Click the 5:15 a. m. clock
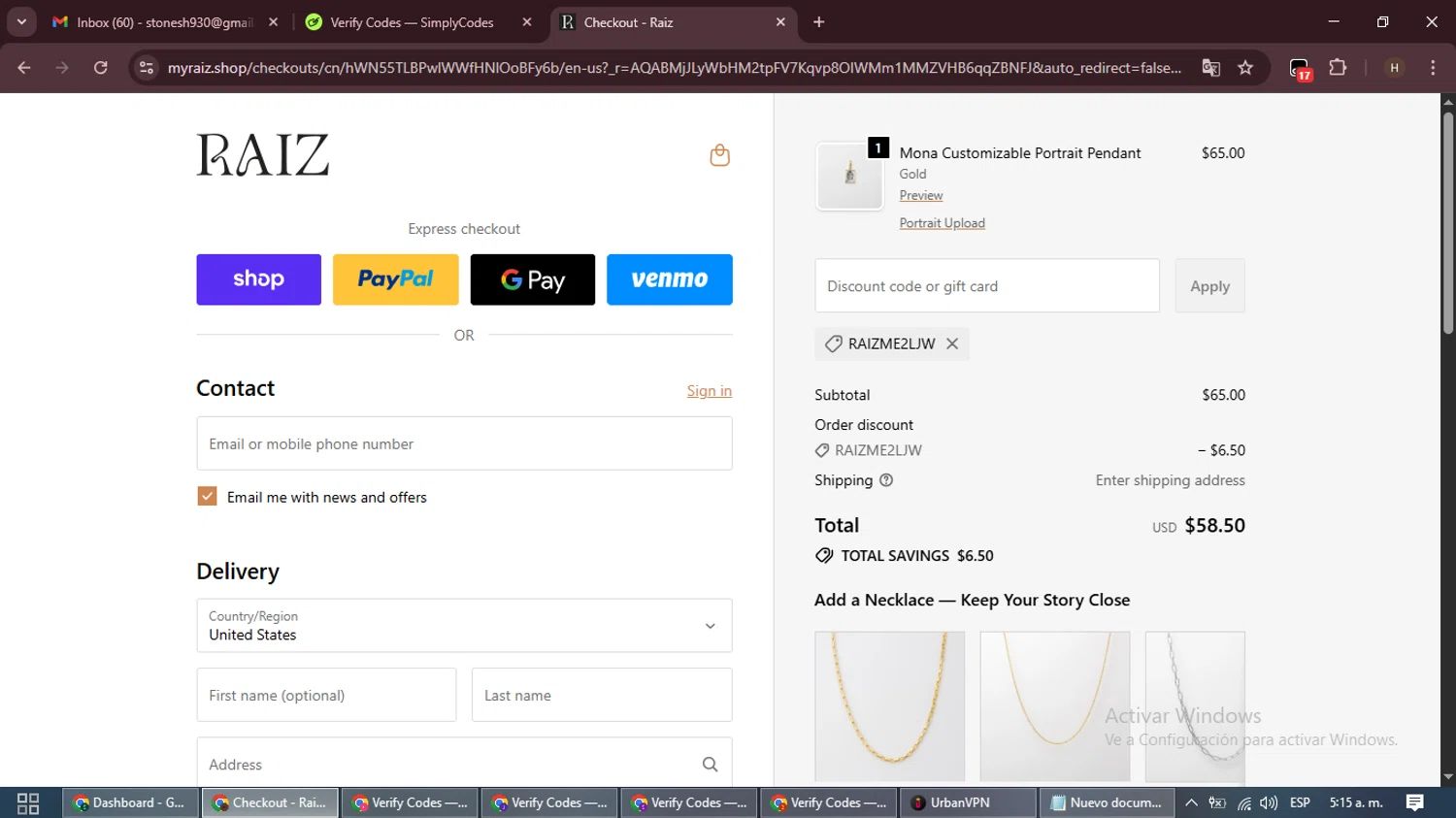The image size is (1456, 818). click(x=1356, y=802)
